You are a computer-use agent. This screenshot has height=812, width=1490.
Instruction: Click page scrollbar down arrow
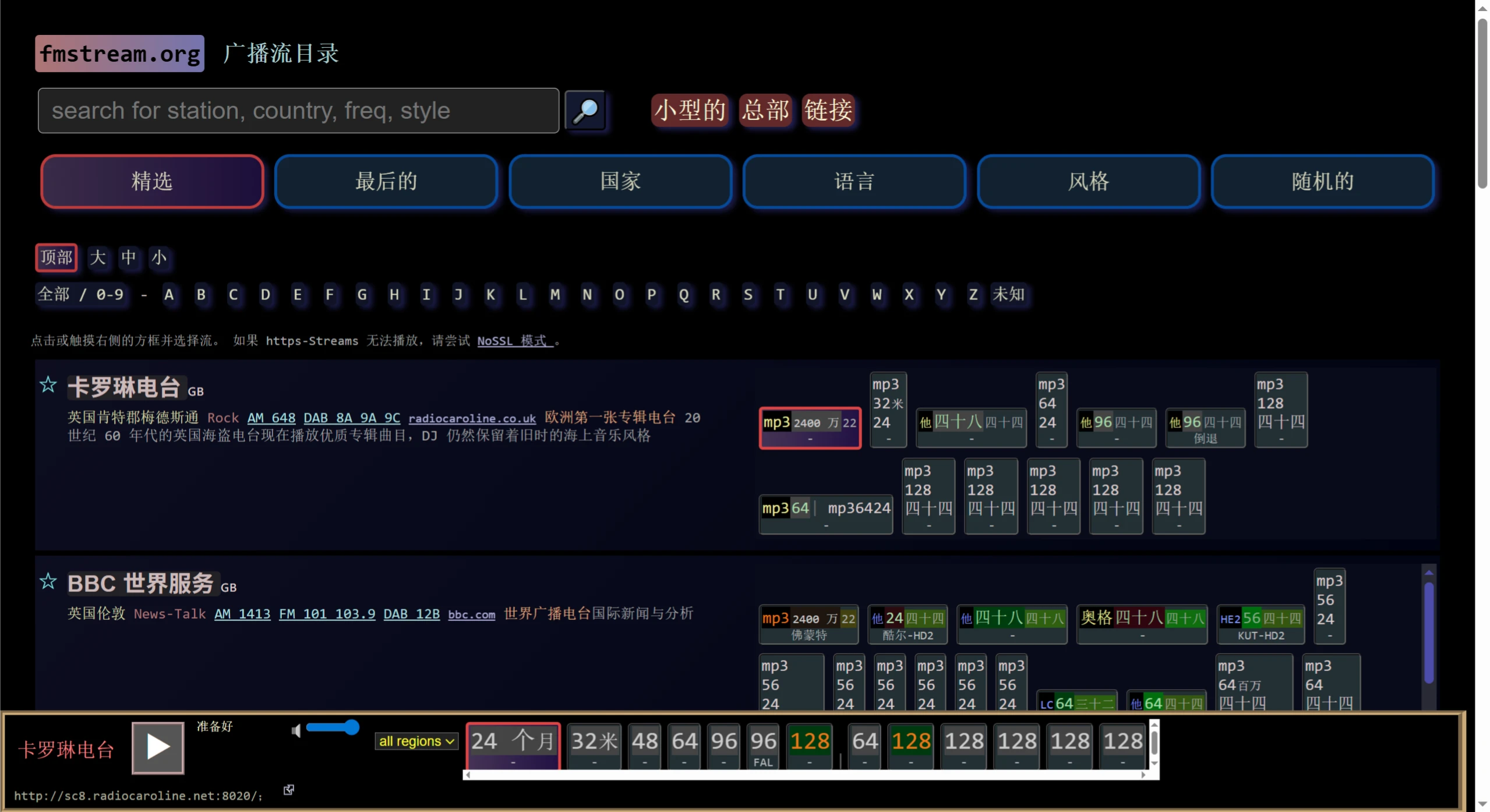tap(1482, 804)
